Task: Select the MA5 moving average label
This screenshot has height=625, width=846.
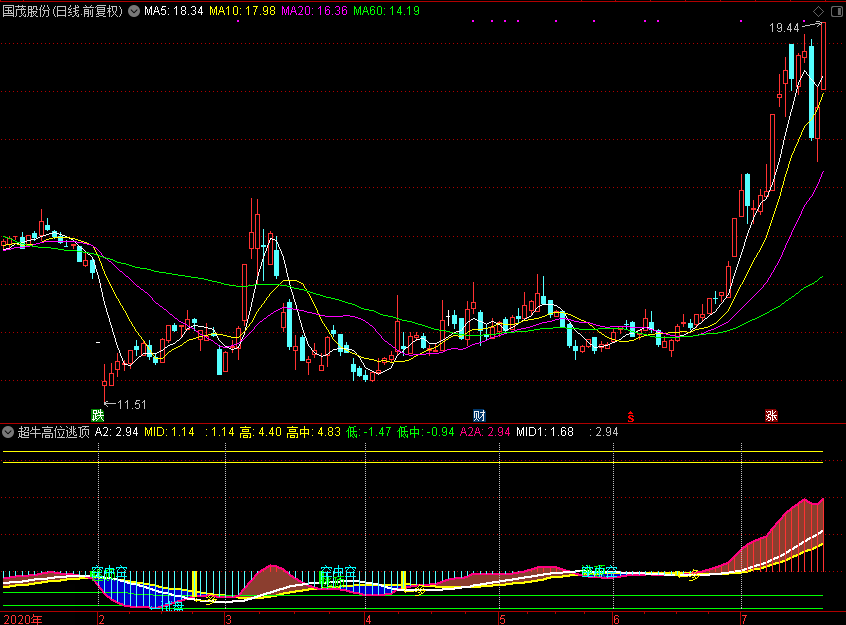Action: click(x=174, y=12)
